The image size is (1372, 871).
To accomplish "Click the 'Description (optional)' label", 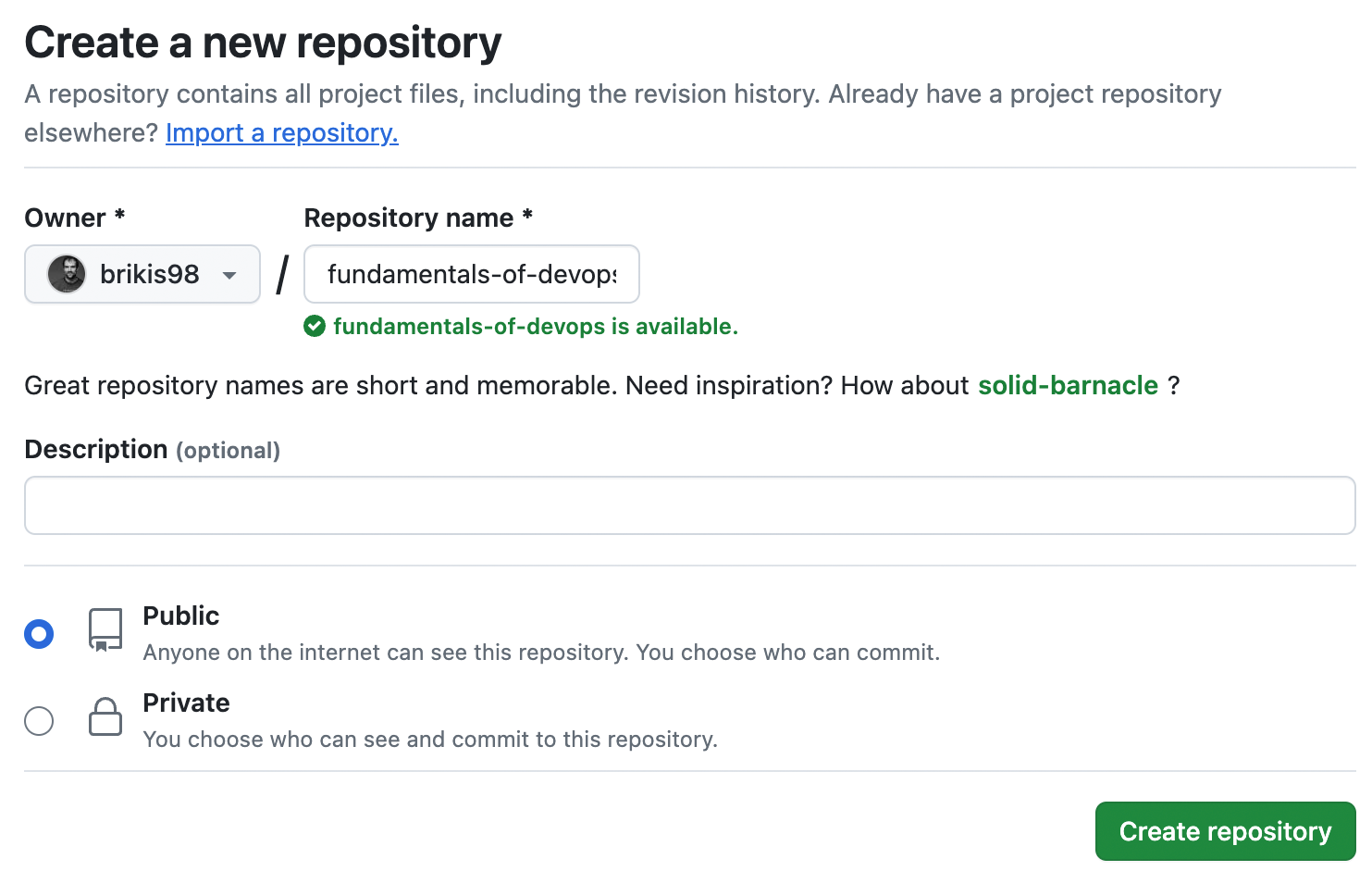I will click(153, 449).
